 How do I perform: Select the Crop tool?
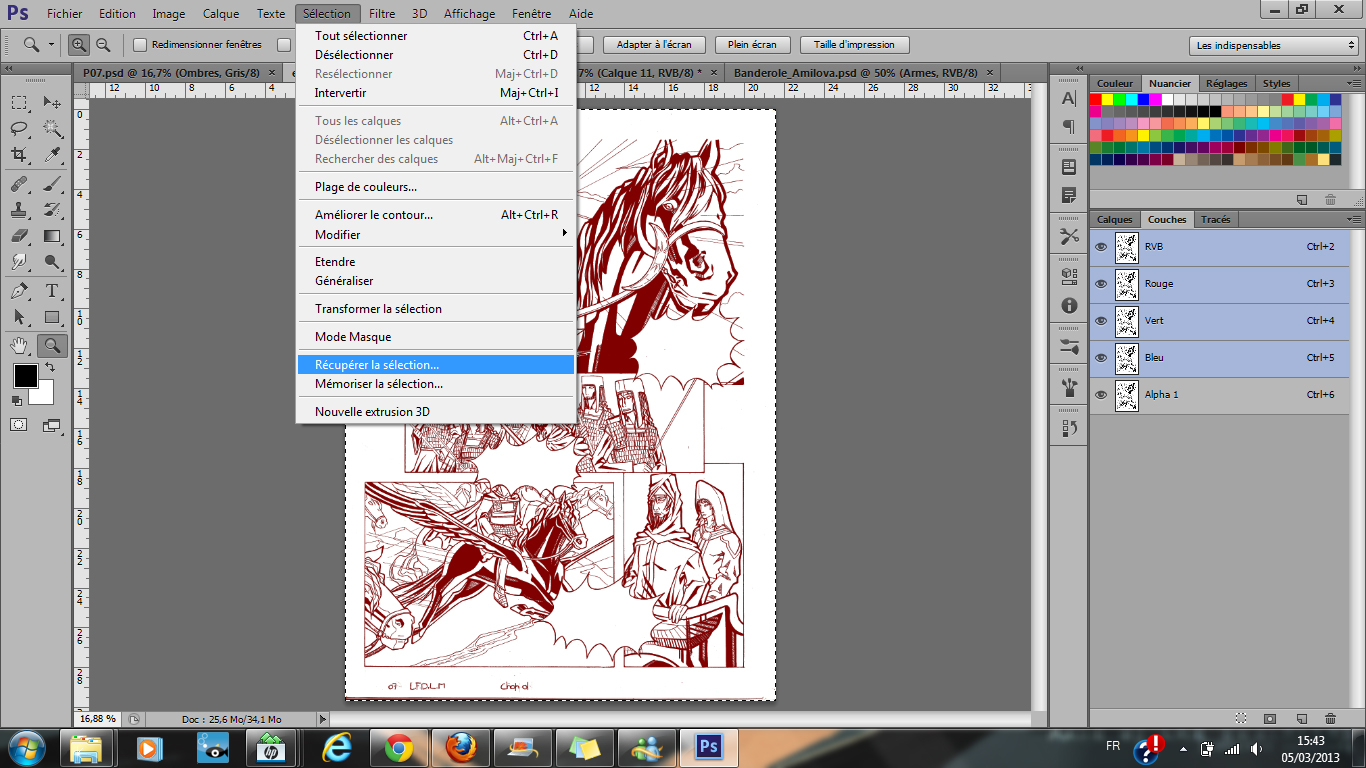tap(19, 154)
